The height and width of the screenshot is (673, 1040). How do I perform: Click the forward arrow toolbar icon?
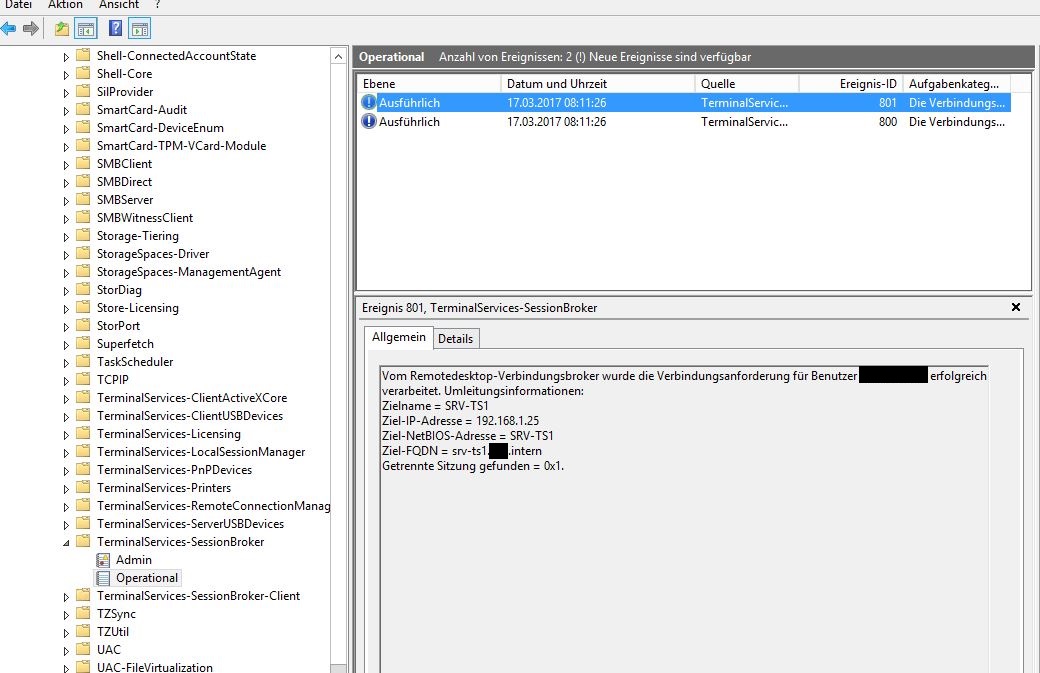tap(31, 29)
